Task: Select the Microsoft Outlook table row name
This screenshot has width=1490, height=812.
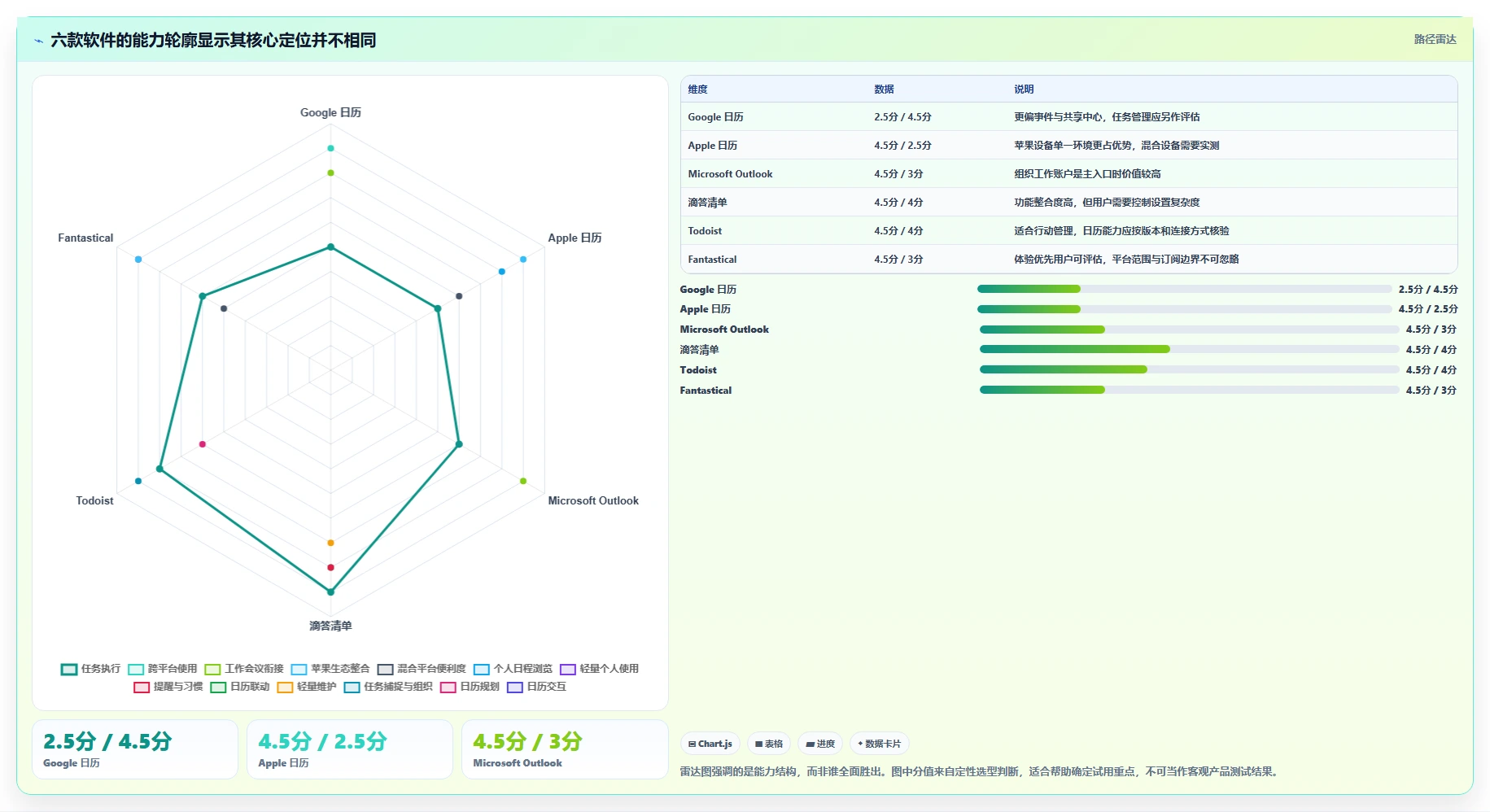Action: click(x=730, y=174)
